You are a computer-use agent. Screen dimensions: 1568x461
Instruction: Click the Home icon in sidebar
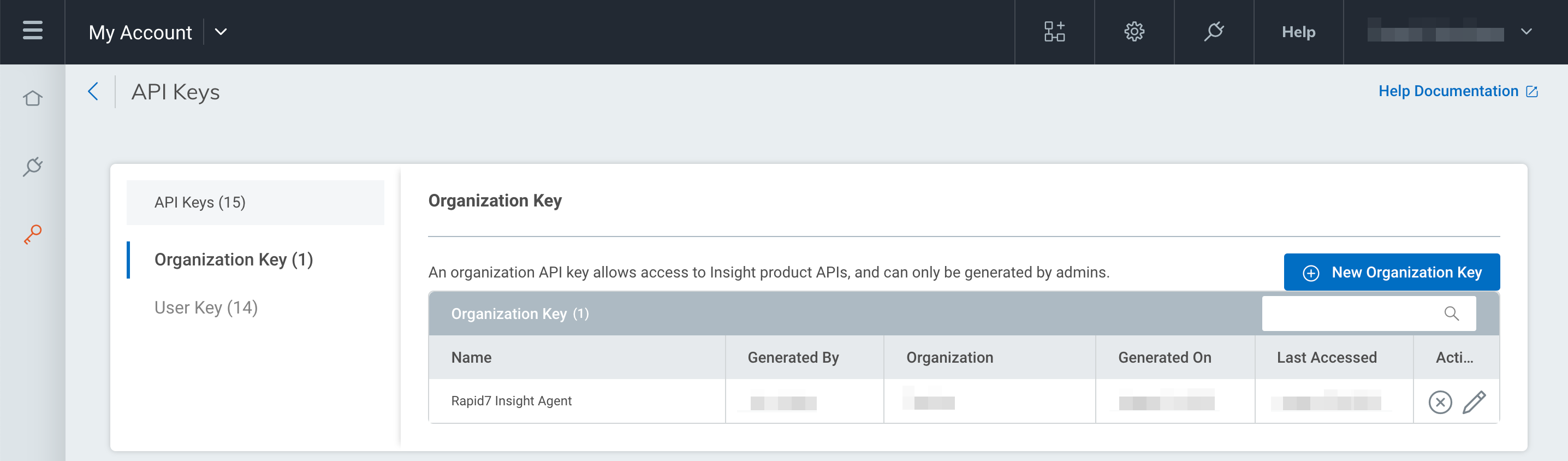(32, 98)
